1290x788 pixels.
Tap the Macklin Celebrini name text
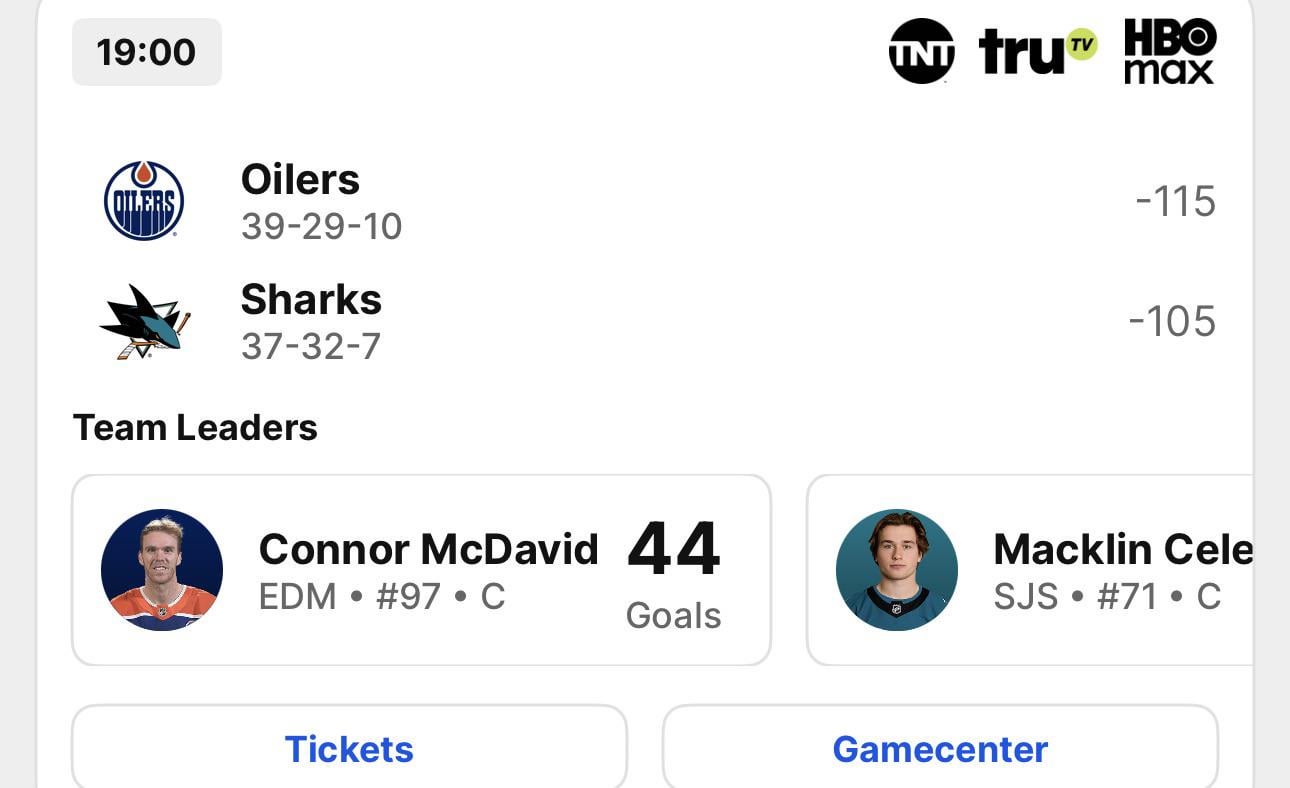coord(1122,549)
